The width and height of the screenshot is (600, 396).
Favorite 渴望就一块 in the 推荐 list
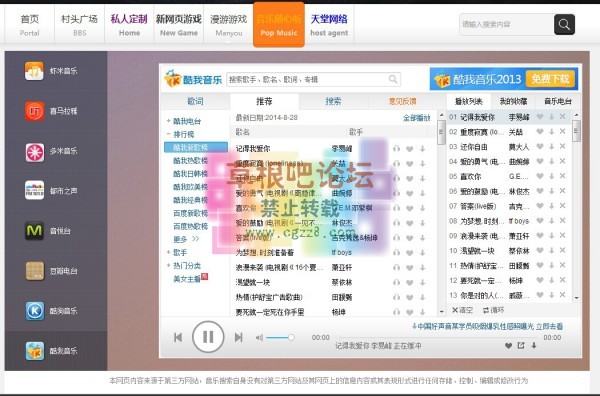click(x=409, y=282)
